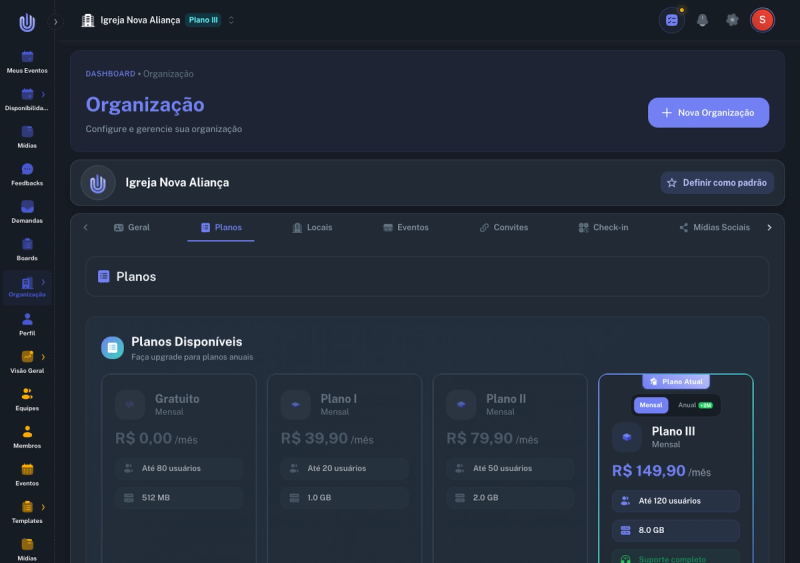Click the Plano III badge in header

pos(203,20)
